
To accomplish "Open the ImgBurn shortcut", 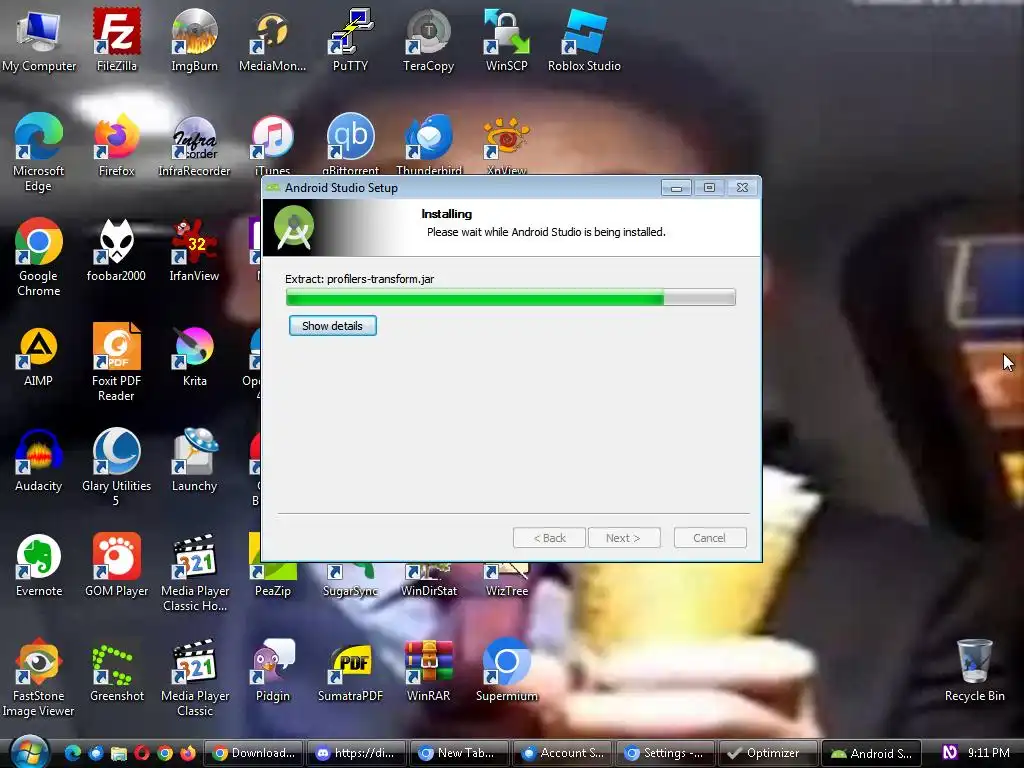I will pos(194,39).
